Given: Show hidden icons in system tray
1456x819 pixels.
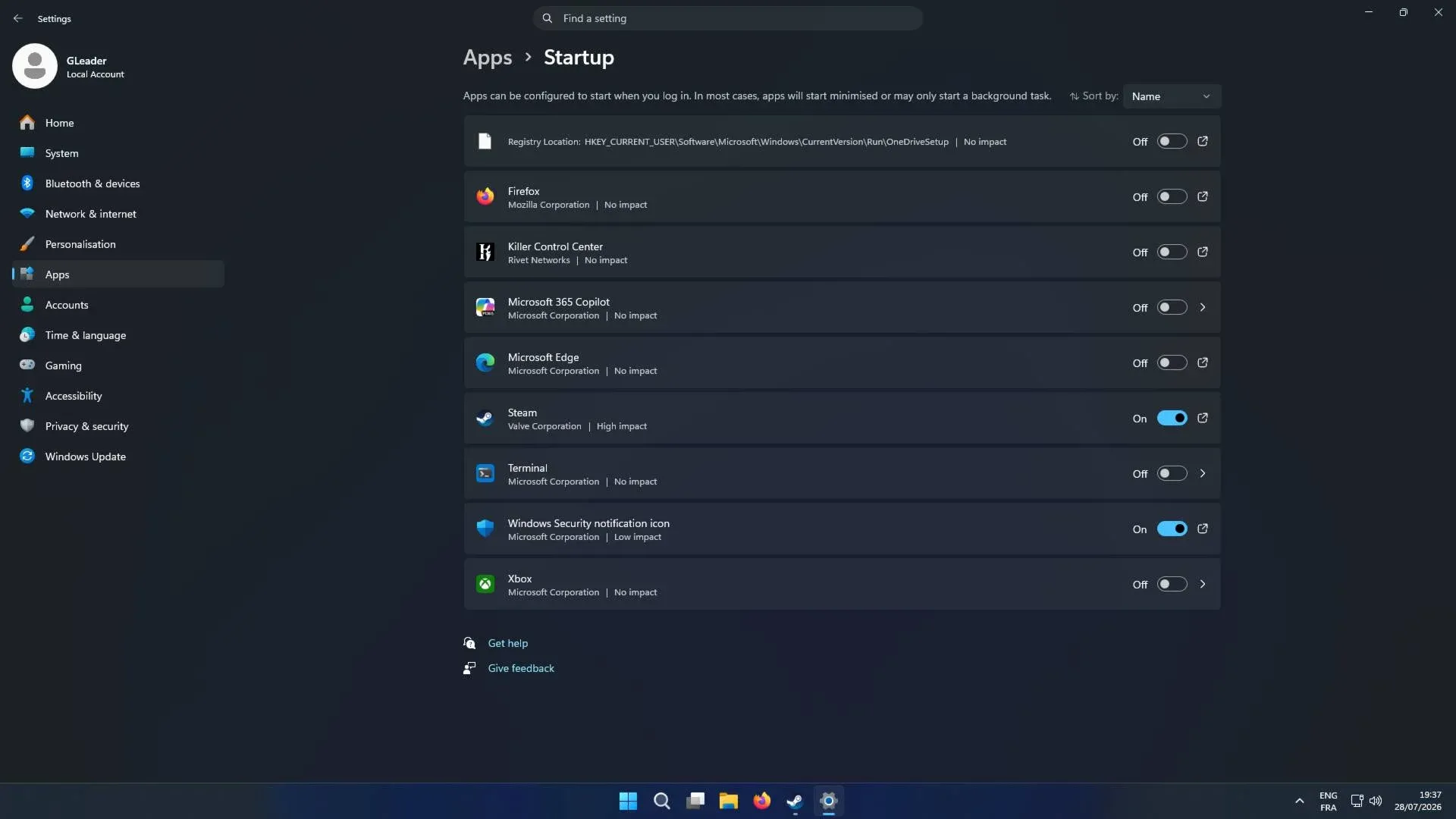Looking at the screenshot, I should [x=1299, y=802].
